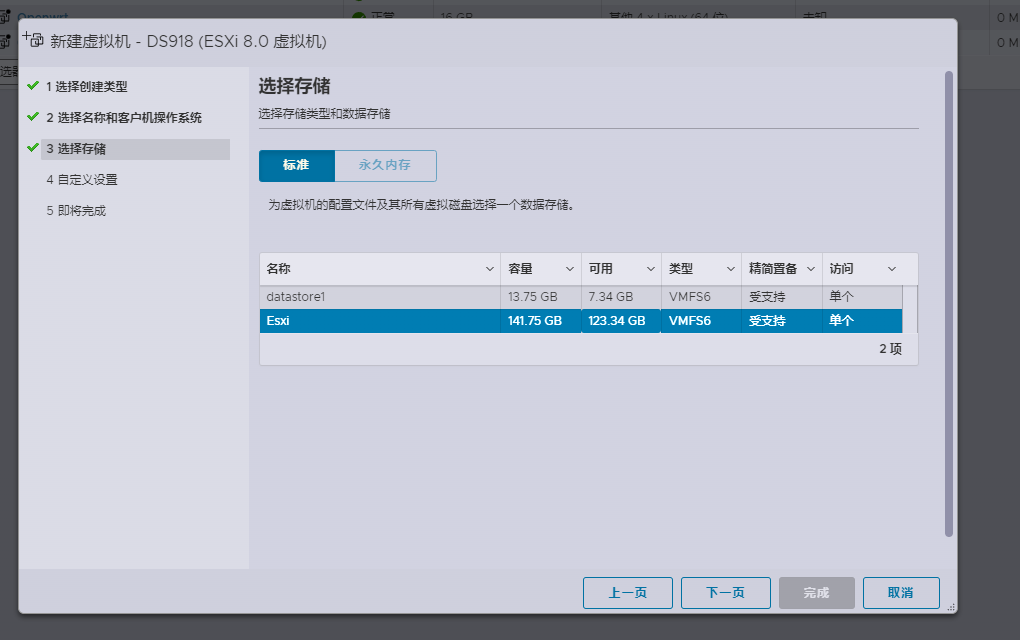Screen dimensions: 1020x640
Task: Switch to the 永久内存 storage tab
Action: click(x=385, y=165)
